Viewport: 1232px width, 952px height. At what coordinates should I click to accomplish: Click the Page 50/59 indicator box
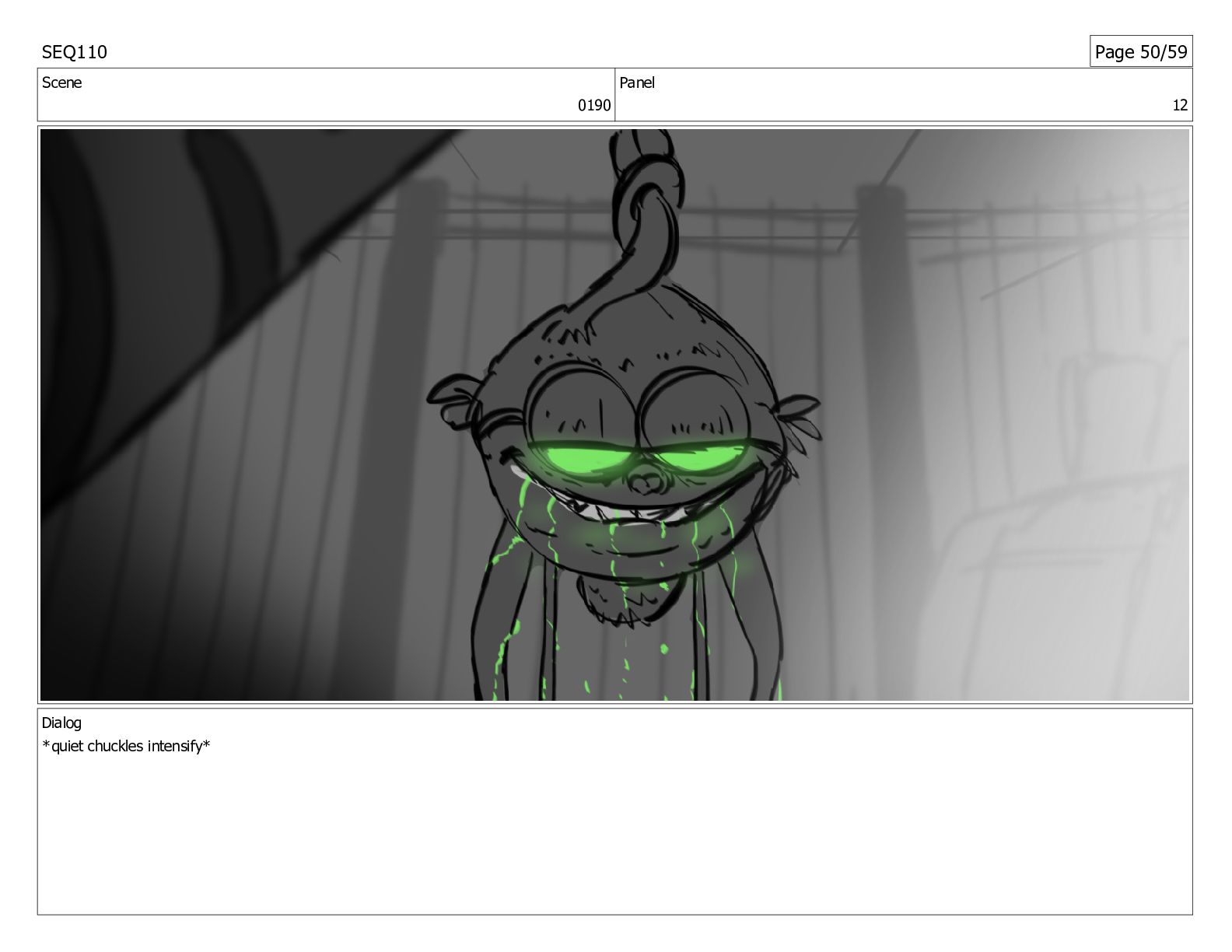[x=1141, y=51]
